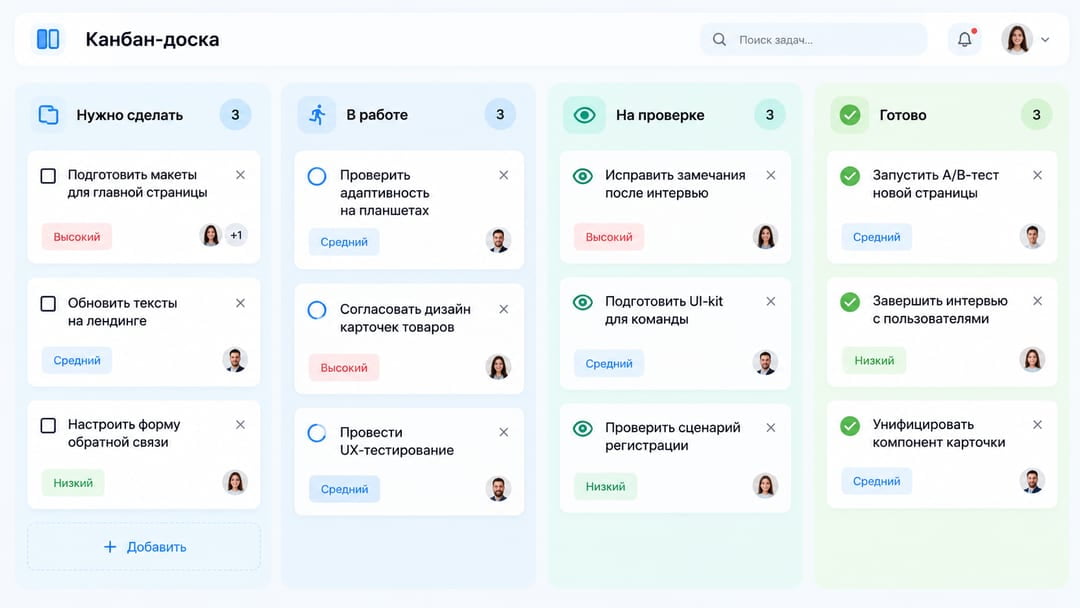Click "Добавить" to add a new task
The image size is (1080, 608).
click(x=144, y=547)
